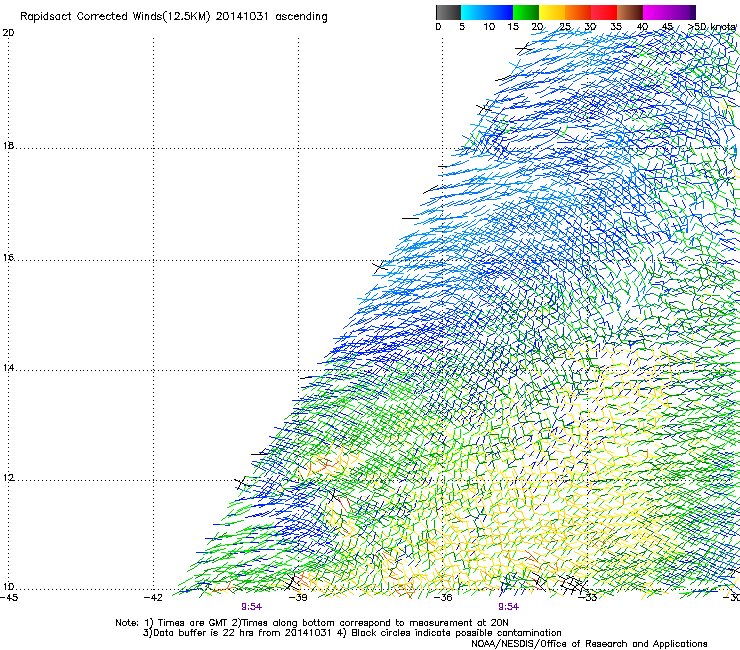The height and width of the screenshot is (650, 740).
Task: Click the latitude label '18'
Action: 8,146
